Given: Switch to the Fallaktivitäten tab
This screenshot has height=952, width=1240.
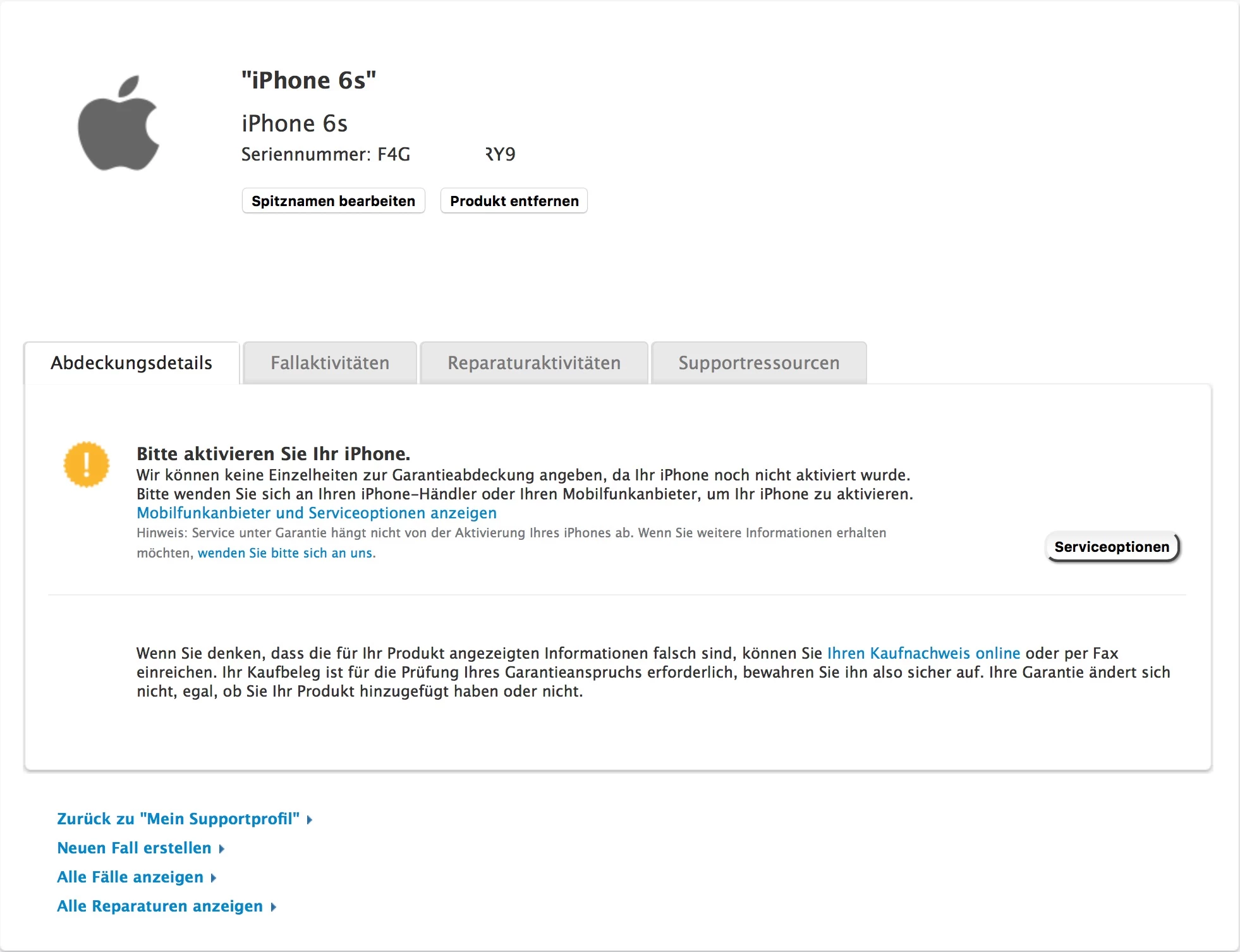Looking at the screenshot, I should click(x=329, y=363).
